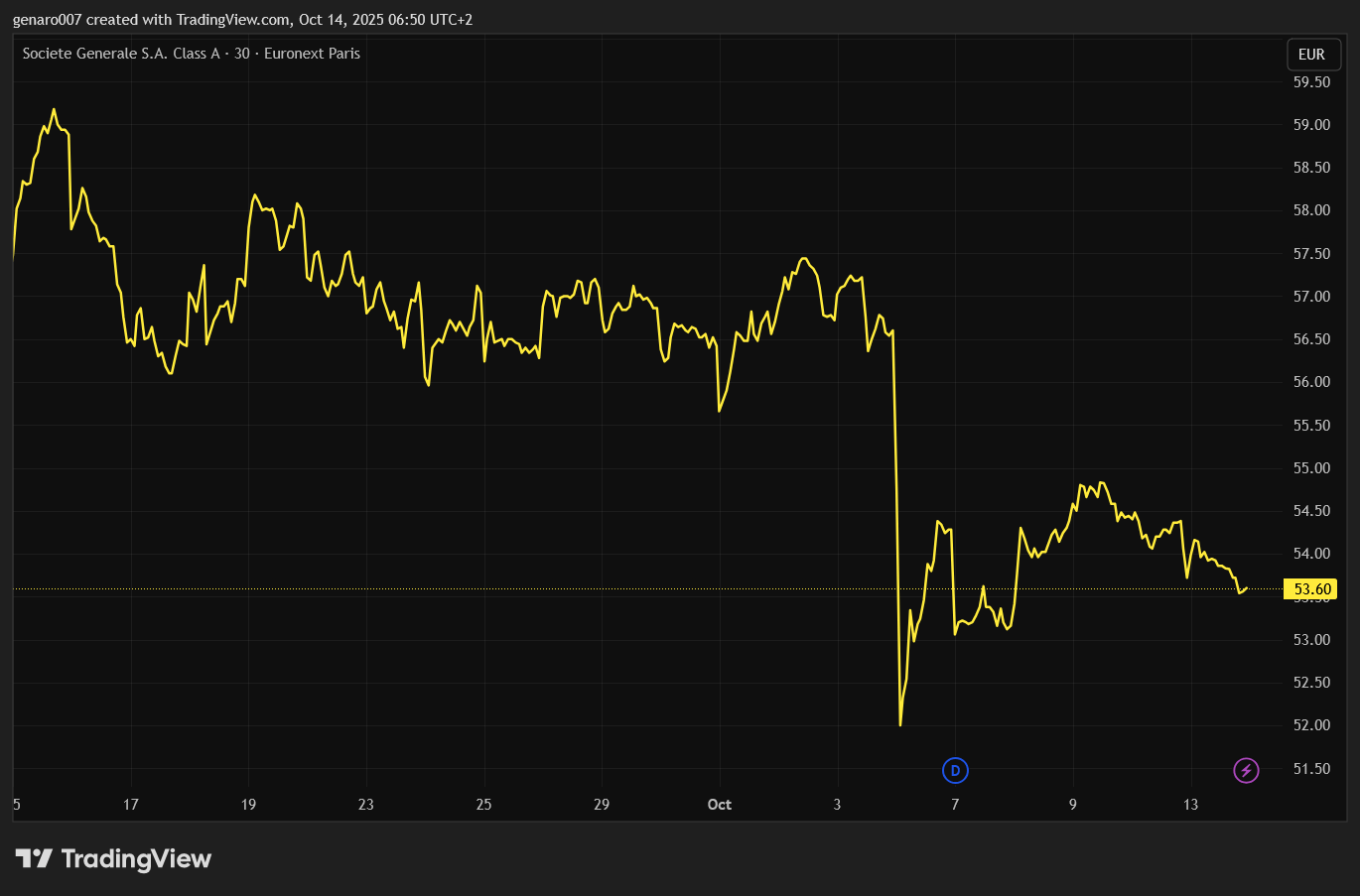Click the 54.50 price scale level
Image resolution: width=1360 pixels, height=896 pixels.
tap(1311, 511)
